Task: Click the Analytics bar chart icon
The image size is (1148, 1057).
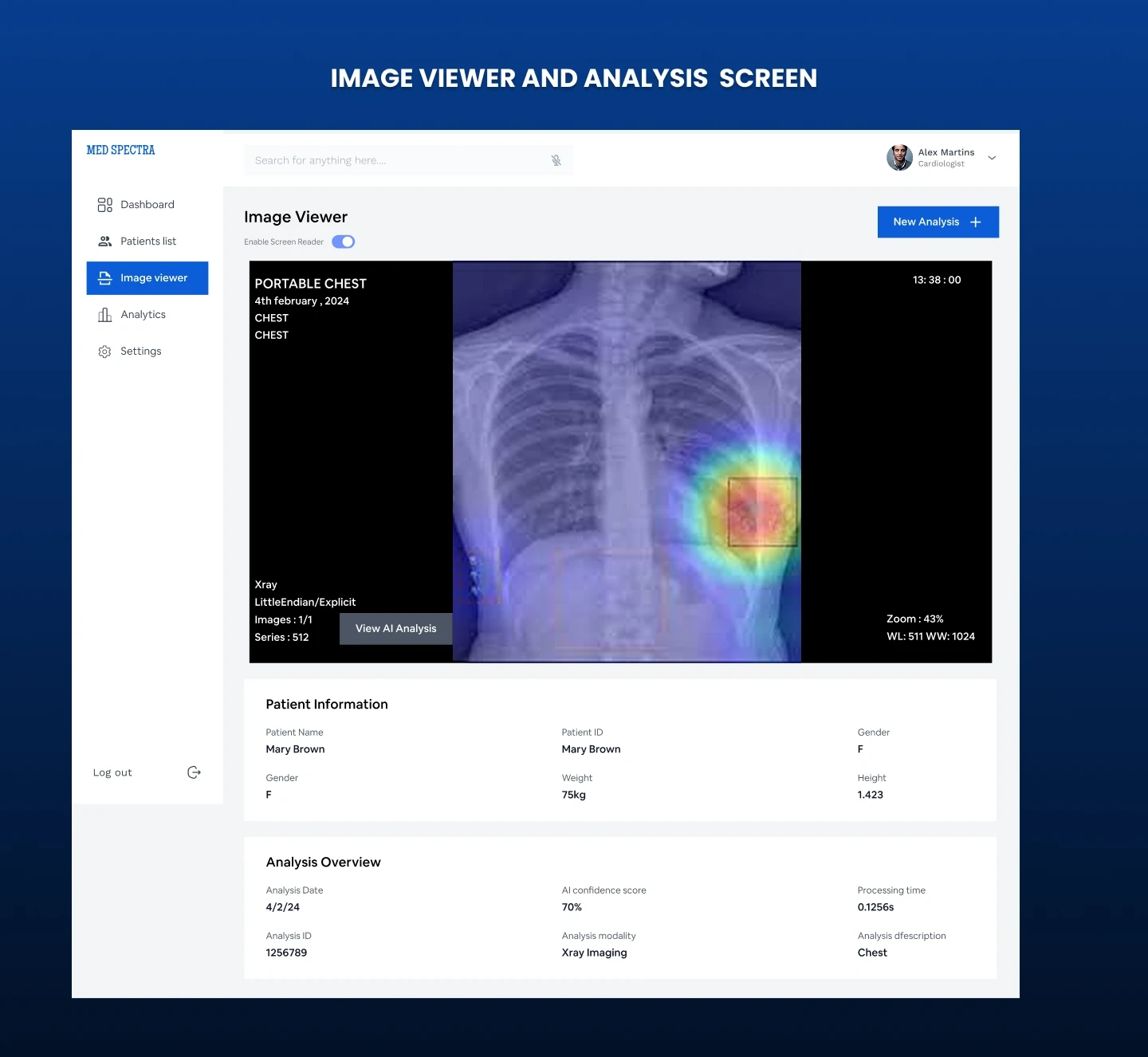Action: [104, 315]
